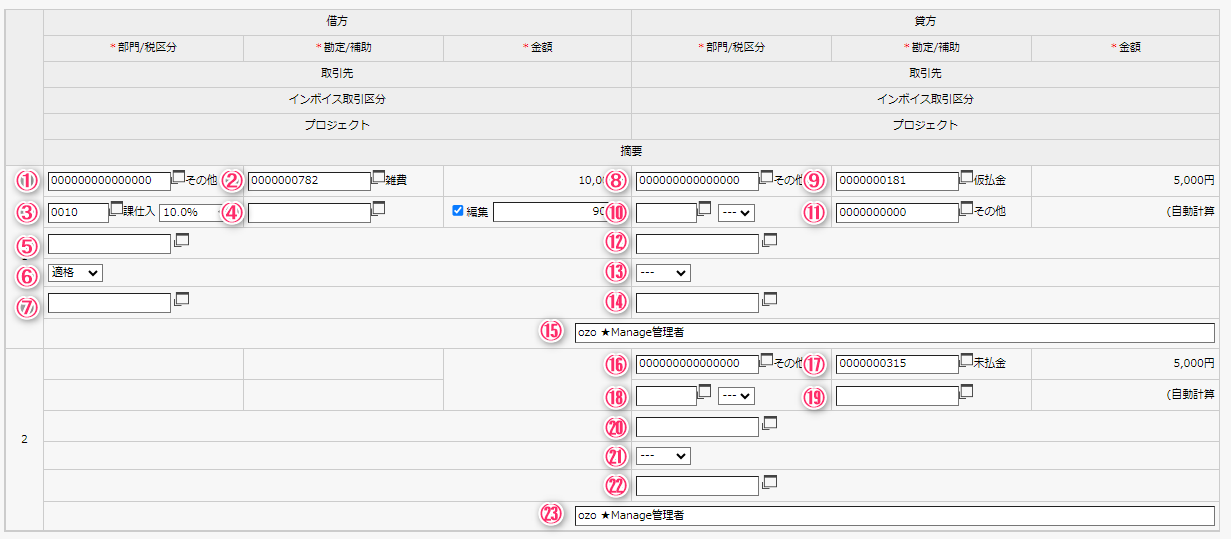Expand the 適格 invoice type dropdown
This screenshot has height=539, width=1231.
74,272
